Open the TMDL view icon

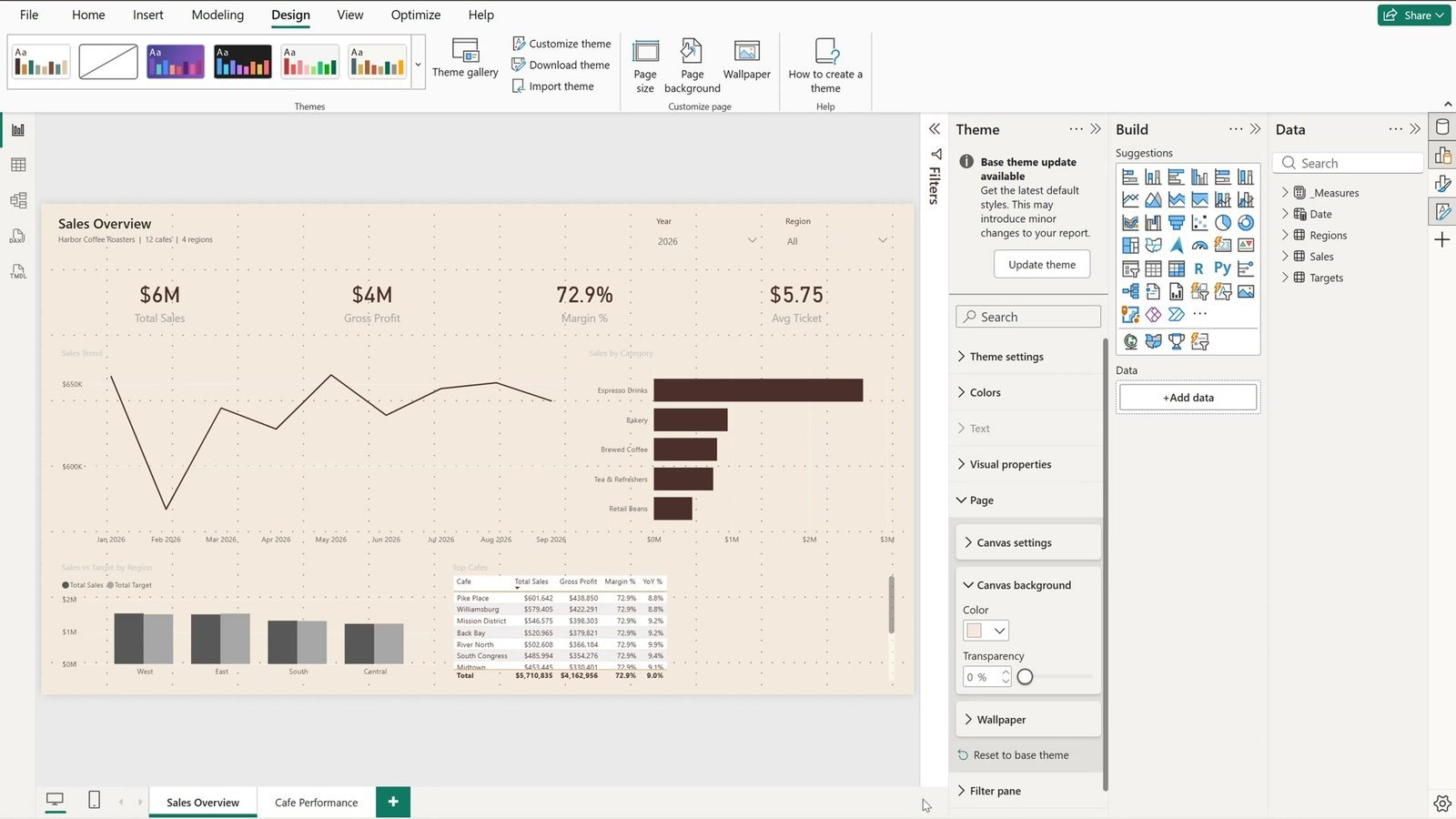pyautogui.click(x=18, y=271)
